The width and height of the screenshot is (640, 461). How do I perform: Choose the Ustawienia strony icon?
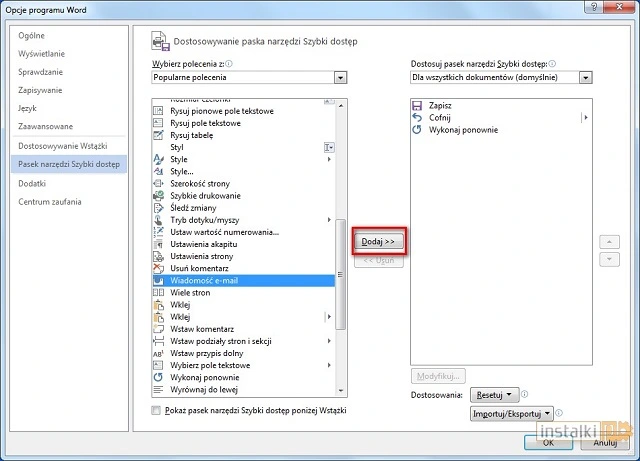point(158,256)
